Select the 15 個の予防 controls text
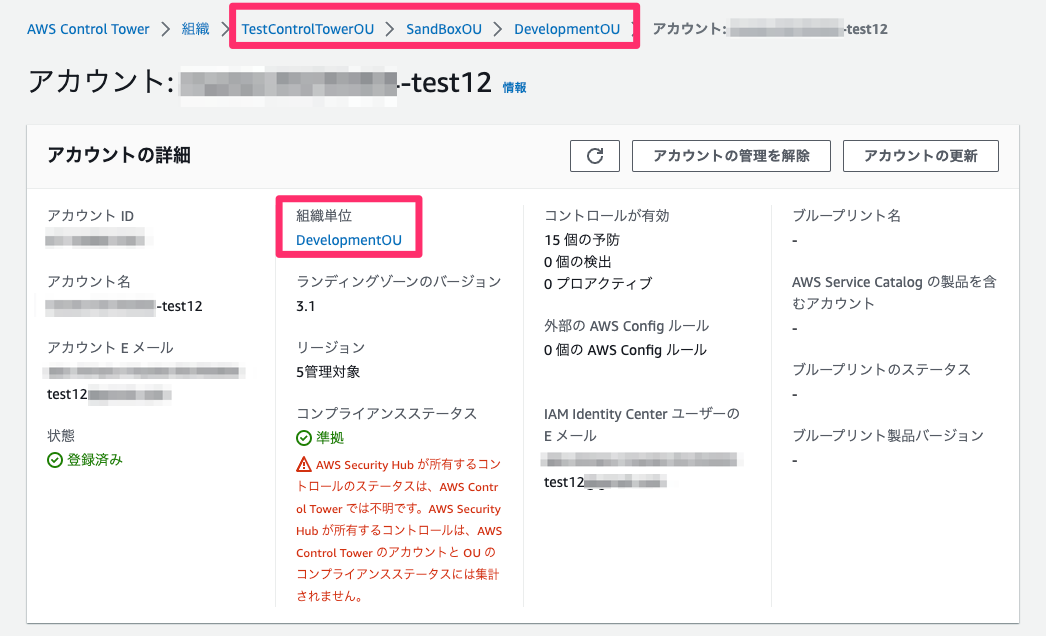The height and width of the screenshot is (636, 1046). pos(582,240)
